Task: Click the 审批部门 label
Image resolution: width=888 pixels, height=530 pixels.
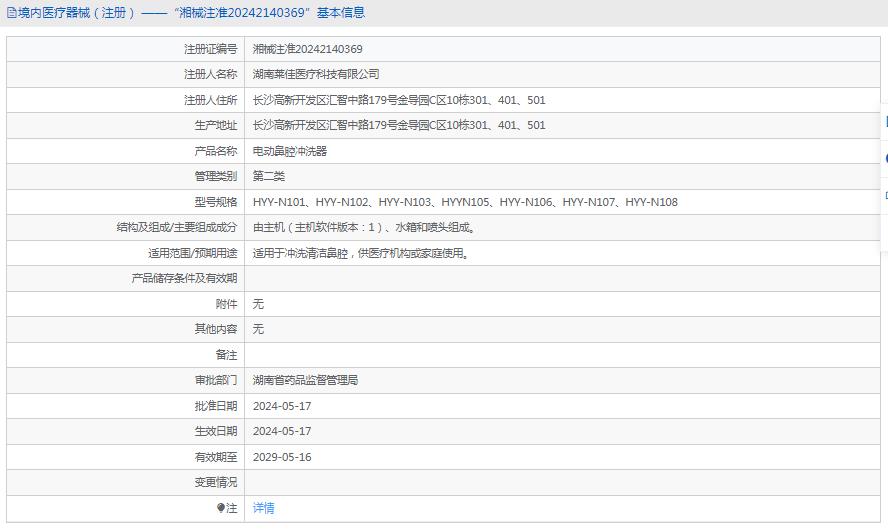Action: pyautogui.click(x=216, y=380)
